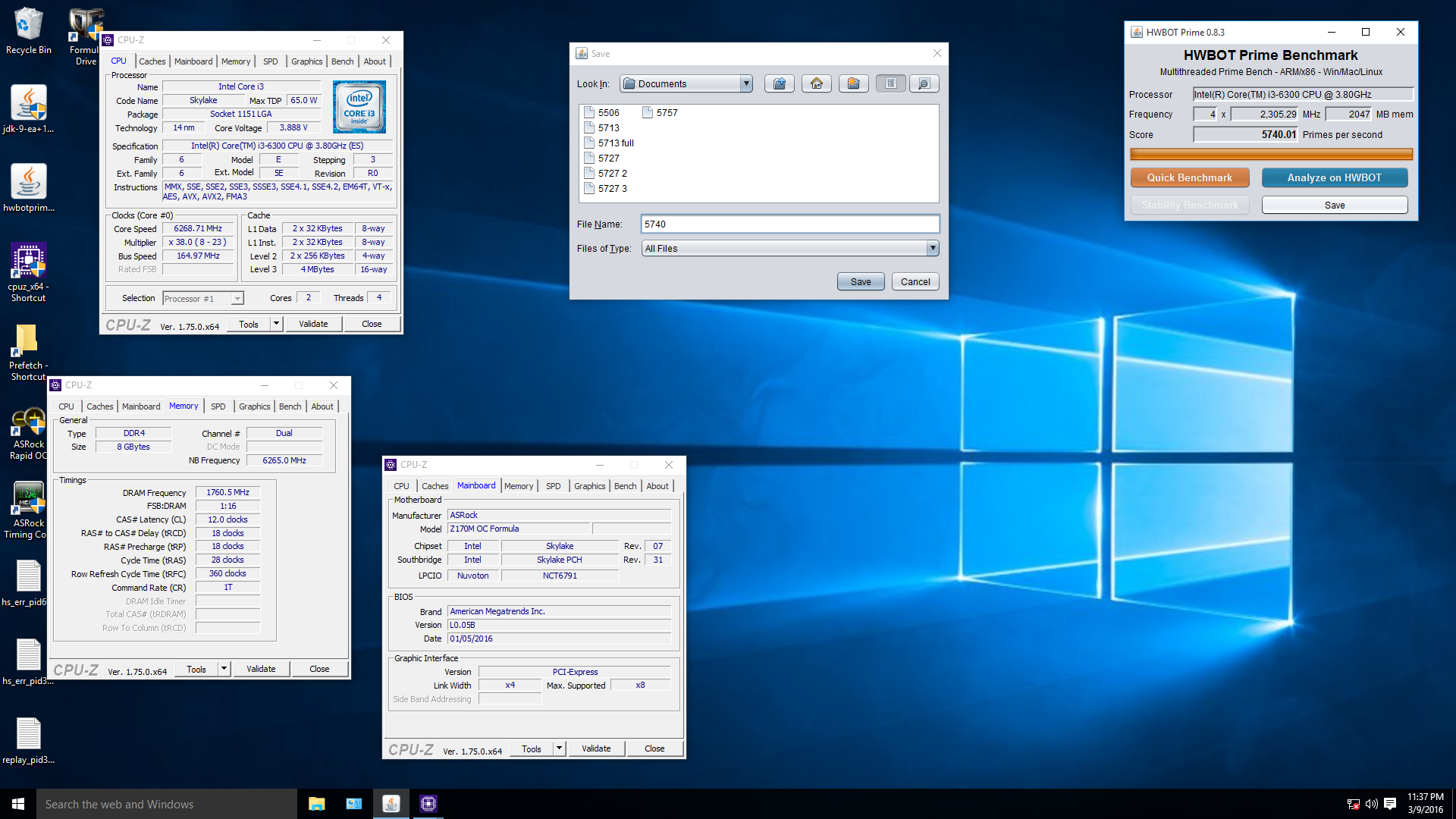Select the file 5506 in Documents
1456x819 pixels.
click(601, 112)
